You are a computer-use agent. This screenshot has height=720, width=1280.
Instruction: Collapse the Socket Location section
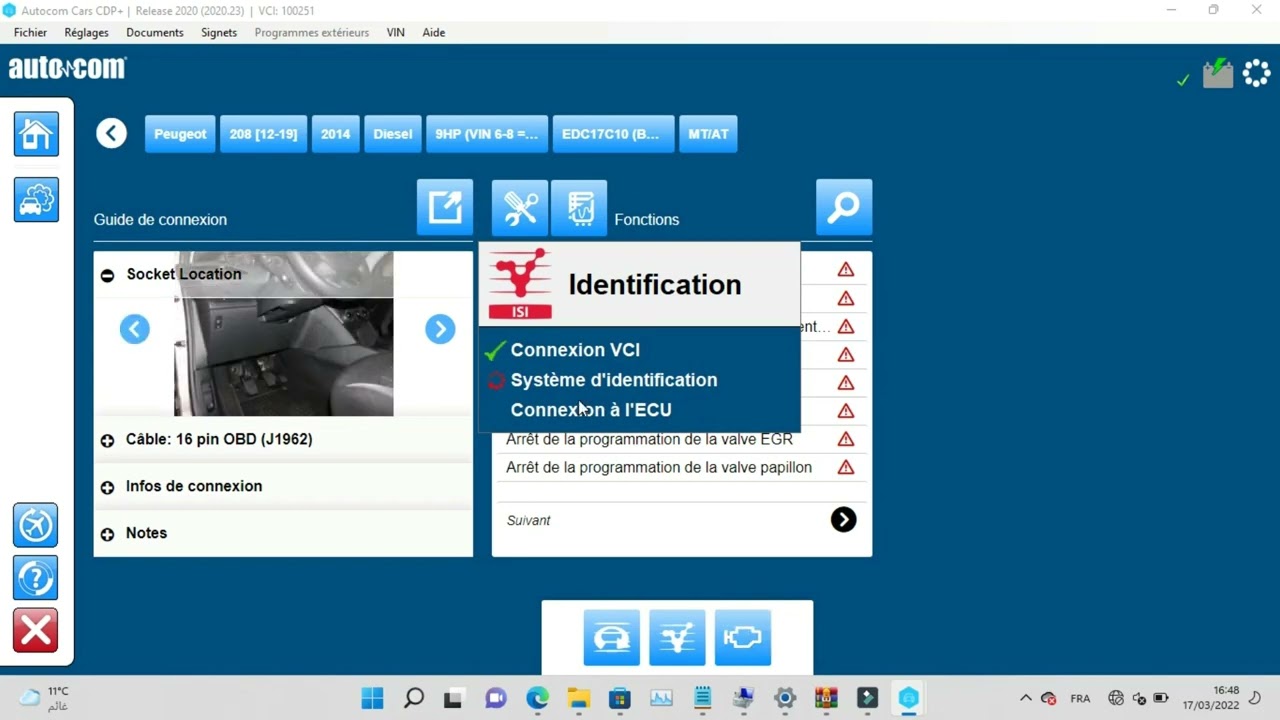point(107,275)
